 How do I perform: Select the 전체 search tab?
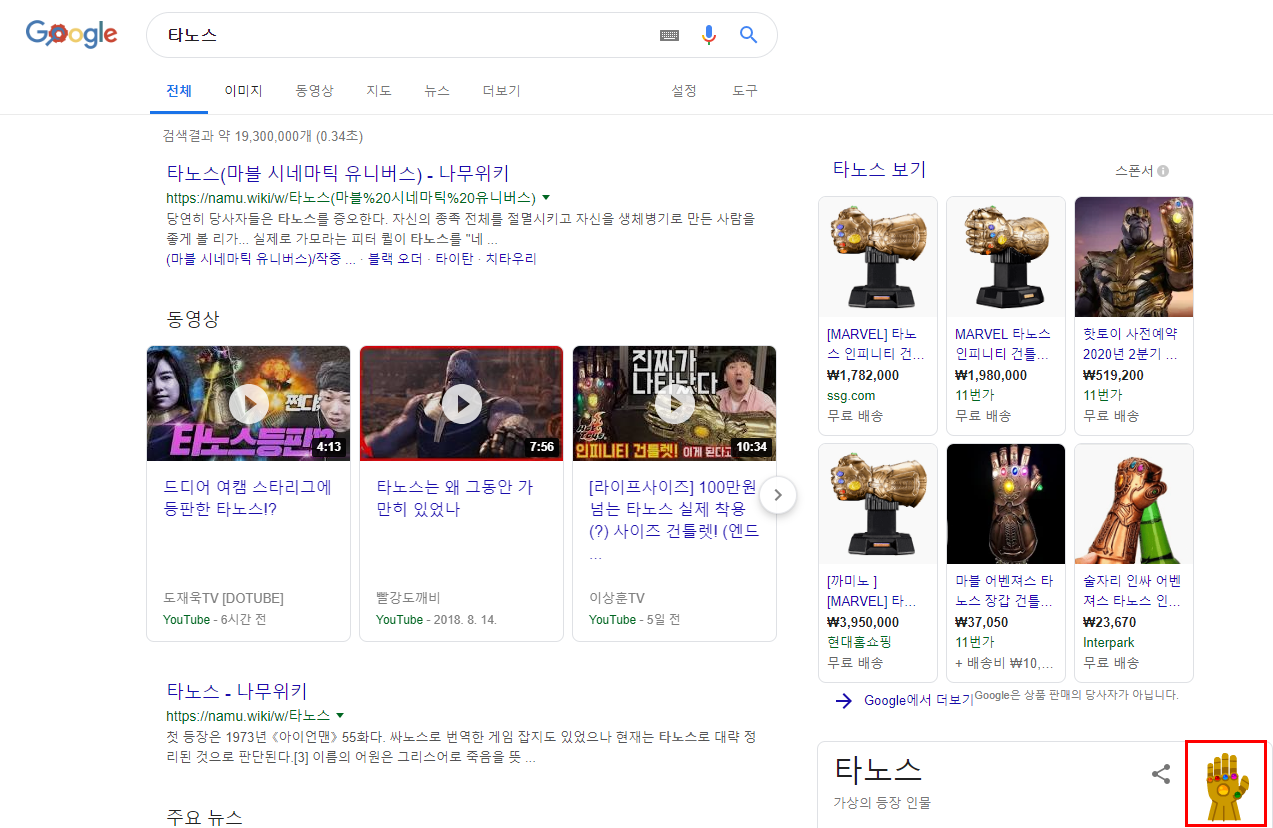click(179, 91)
